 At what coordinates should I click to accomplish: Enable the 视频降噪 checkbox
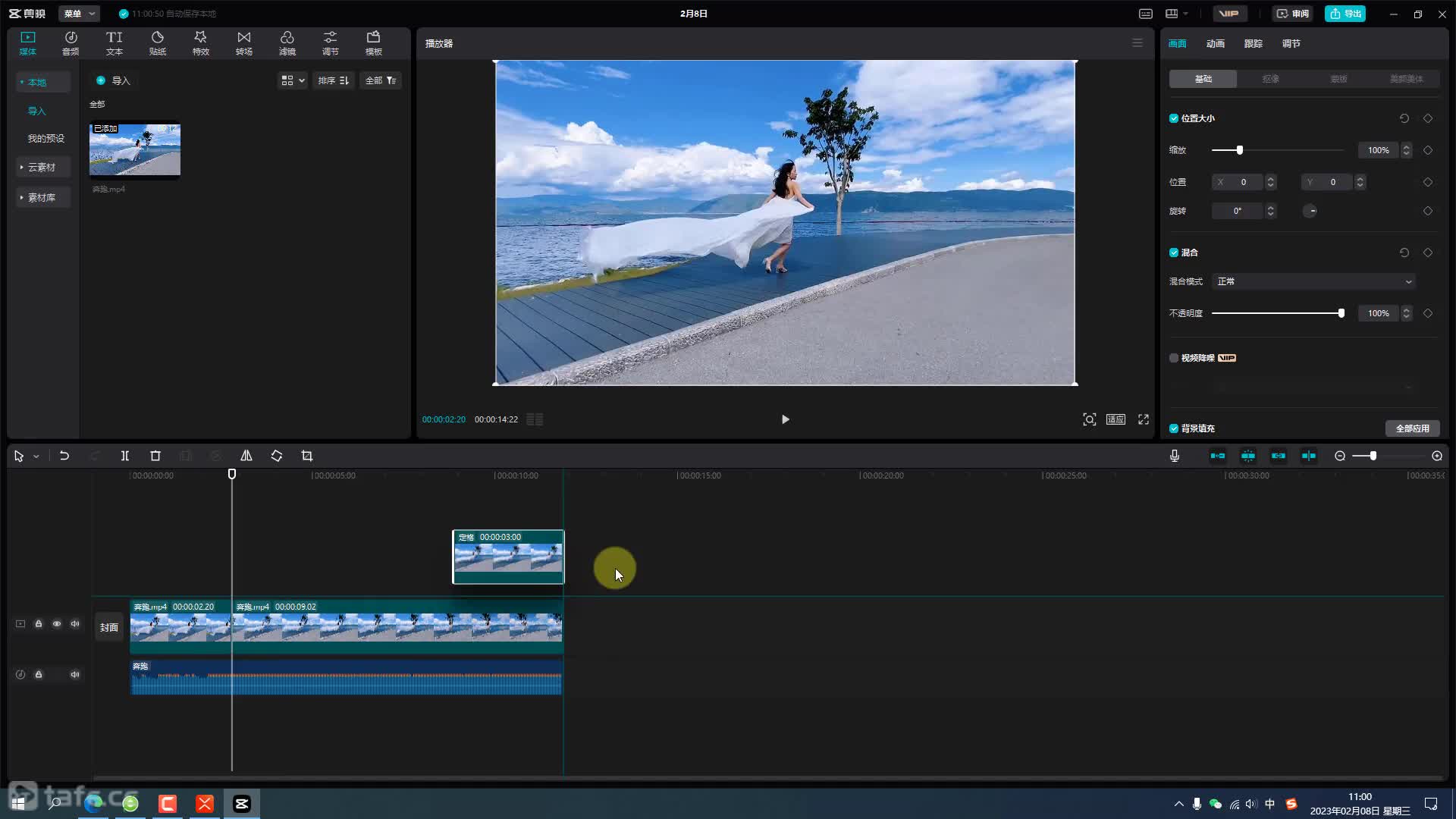tap(1174, 358)
